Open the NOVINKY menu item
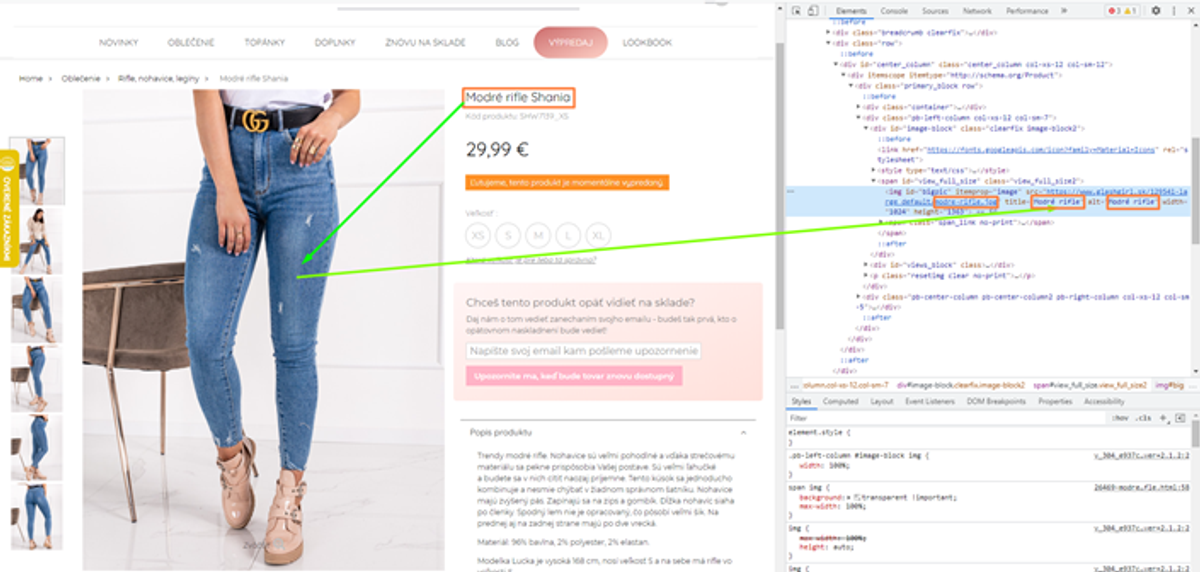This screenshot has height=572, width=1200. click(x=118, y=43)
